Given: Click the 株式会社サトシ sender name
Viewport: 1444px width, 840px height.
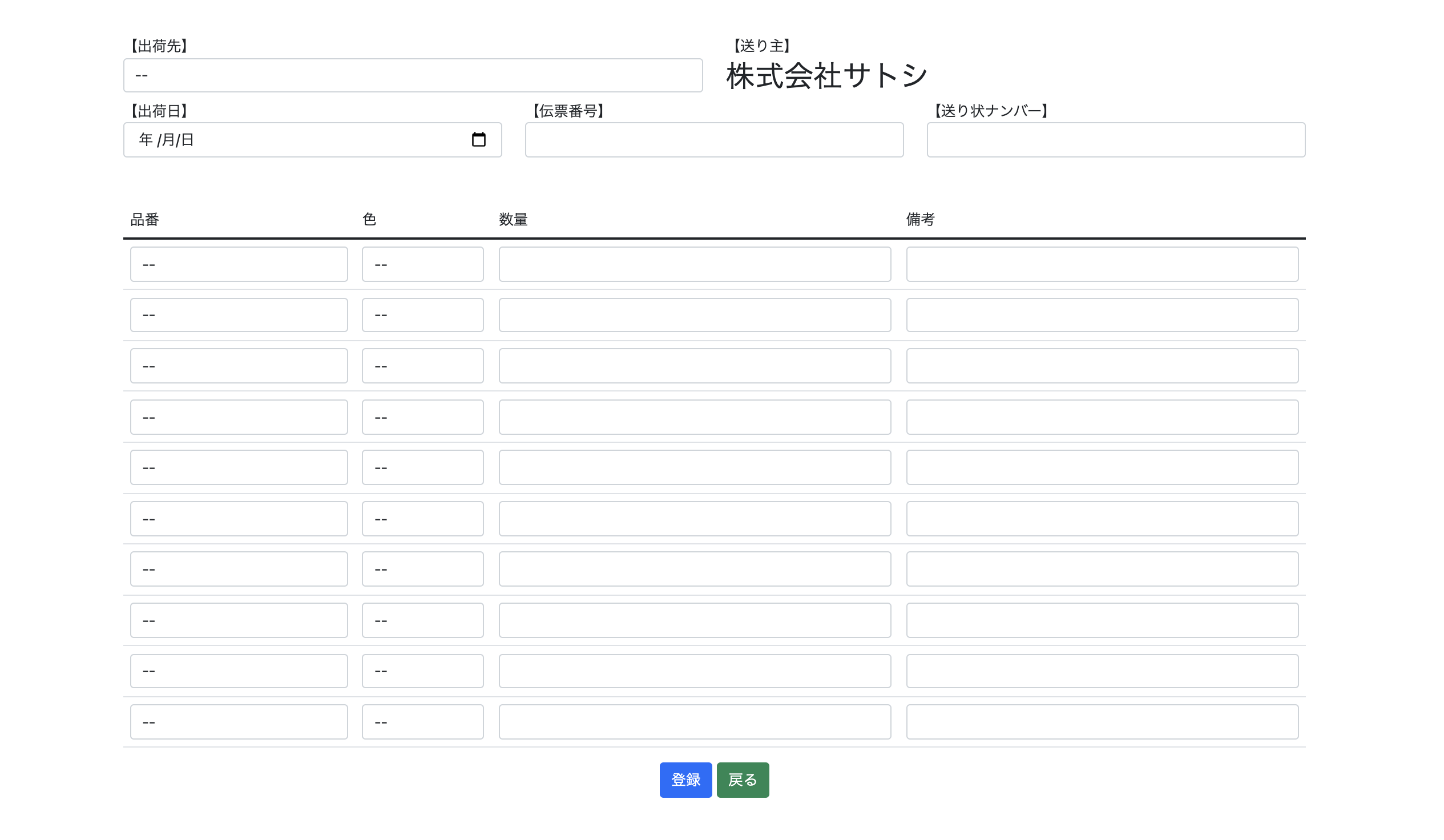Looking at the screenshot, I should point(826,76).
